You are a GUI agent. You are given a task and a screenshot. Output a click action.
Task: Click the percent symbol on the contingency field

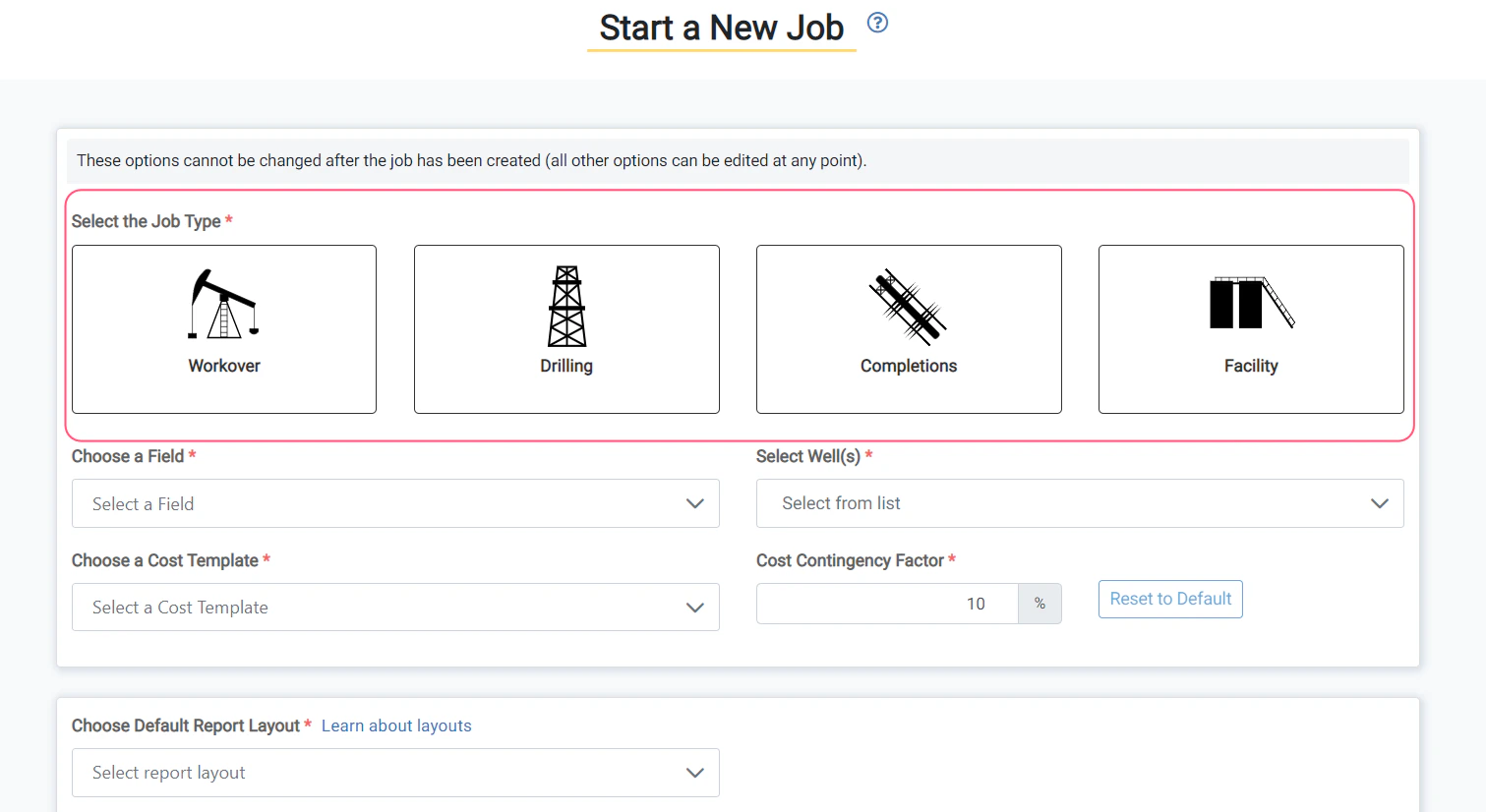(x=1040, y=603)
